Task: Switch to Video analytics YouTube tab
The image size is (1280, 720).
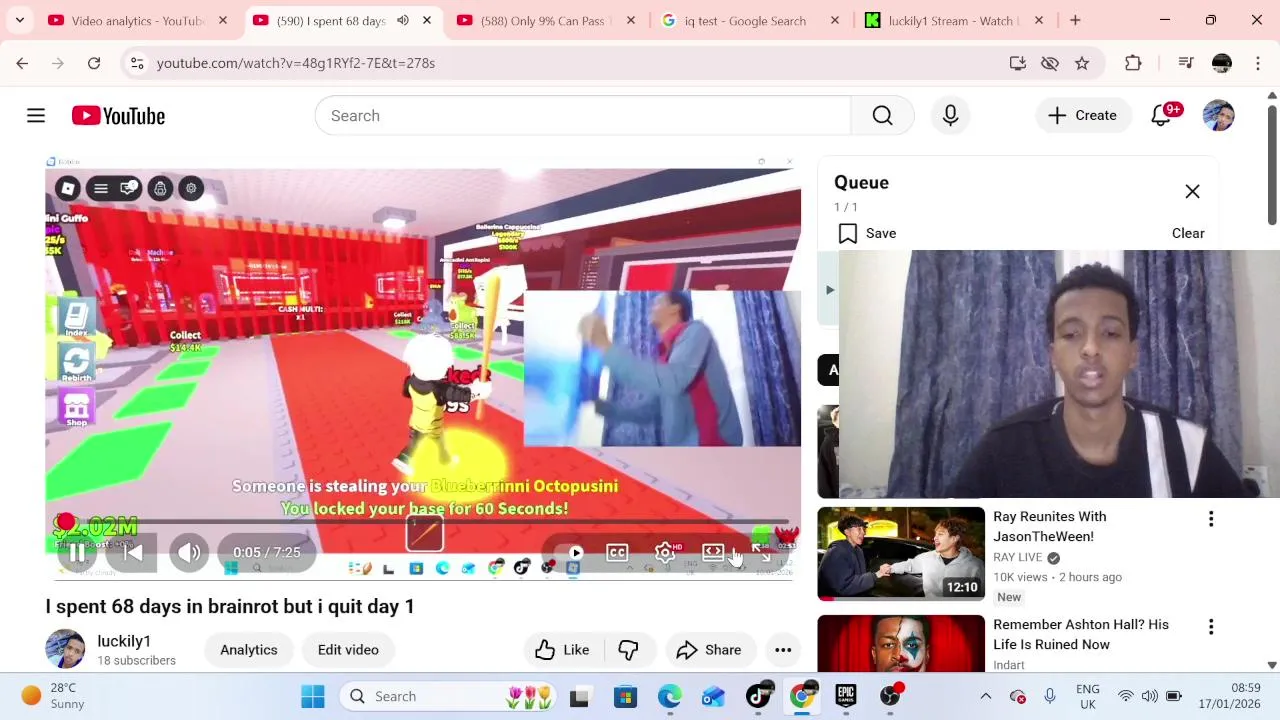Action: [138, 20]
